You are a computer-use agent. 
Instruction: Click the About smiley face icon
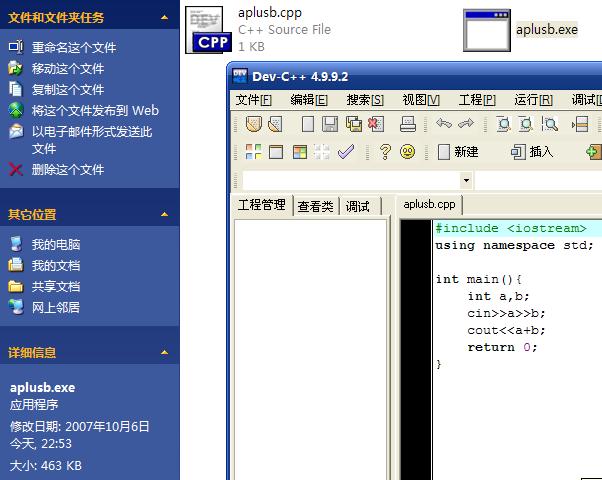(x=407, y=152)
